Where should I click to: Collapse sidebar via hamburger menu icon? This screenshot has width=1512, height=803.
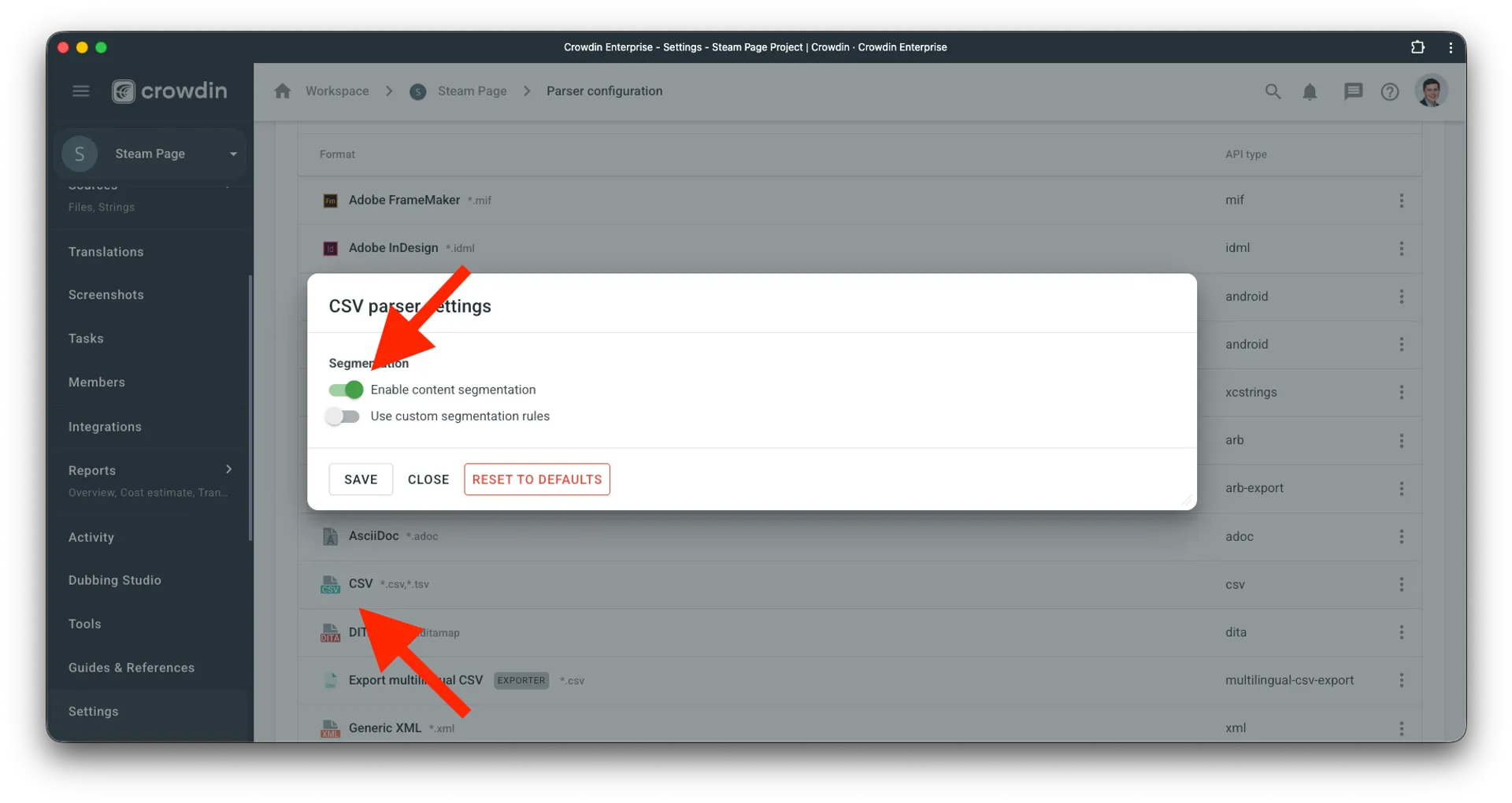pyautogui.click(x=80, y=91)
